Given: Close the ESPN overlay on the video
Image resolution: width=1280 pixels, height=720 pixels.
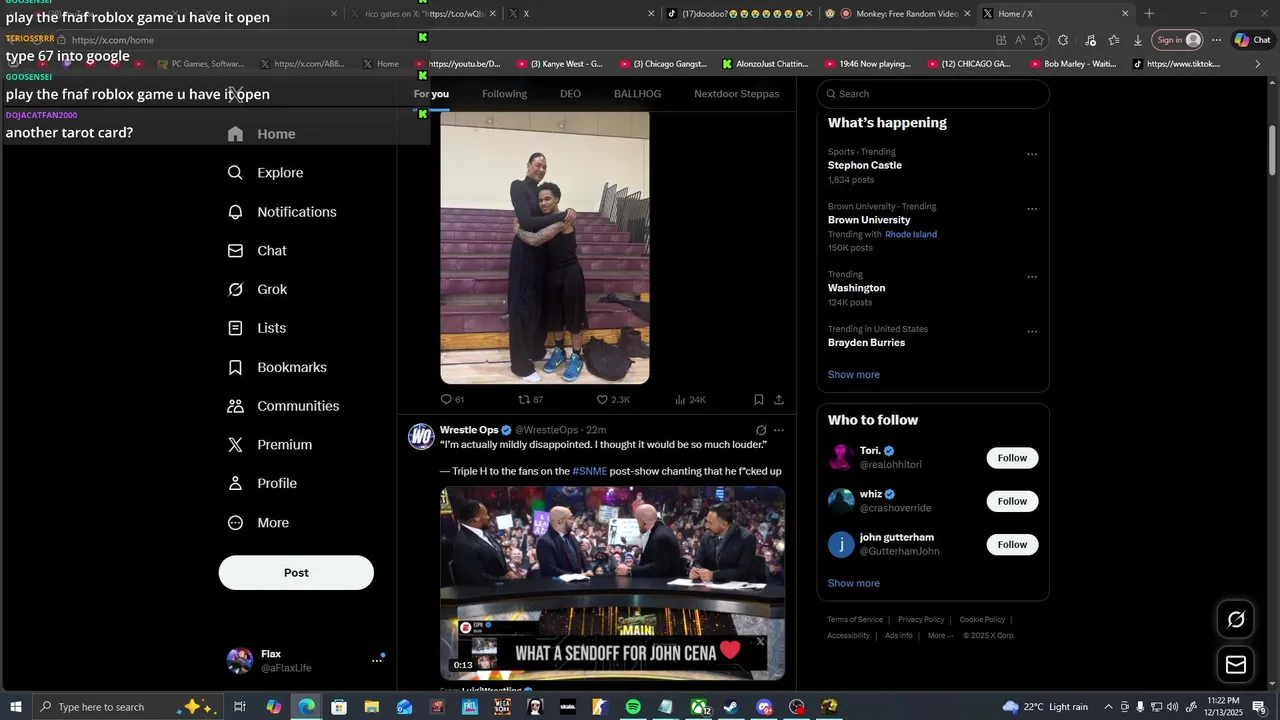Looking at the screenshot, I should coord(761,641).
